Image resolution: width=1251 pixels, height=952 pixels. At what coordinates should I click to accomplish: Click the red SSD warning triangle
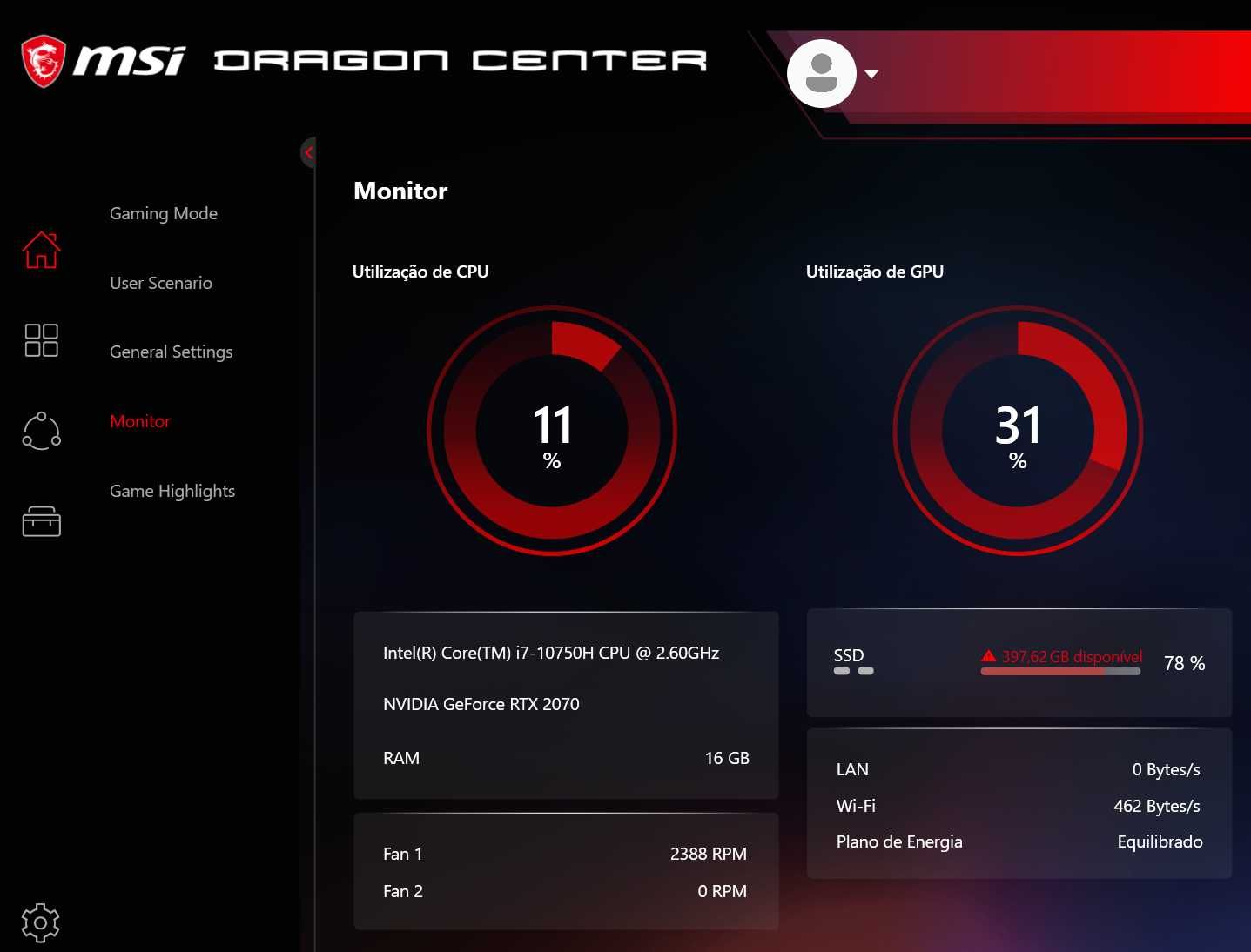point(989,656)
